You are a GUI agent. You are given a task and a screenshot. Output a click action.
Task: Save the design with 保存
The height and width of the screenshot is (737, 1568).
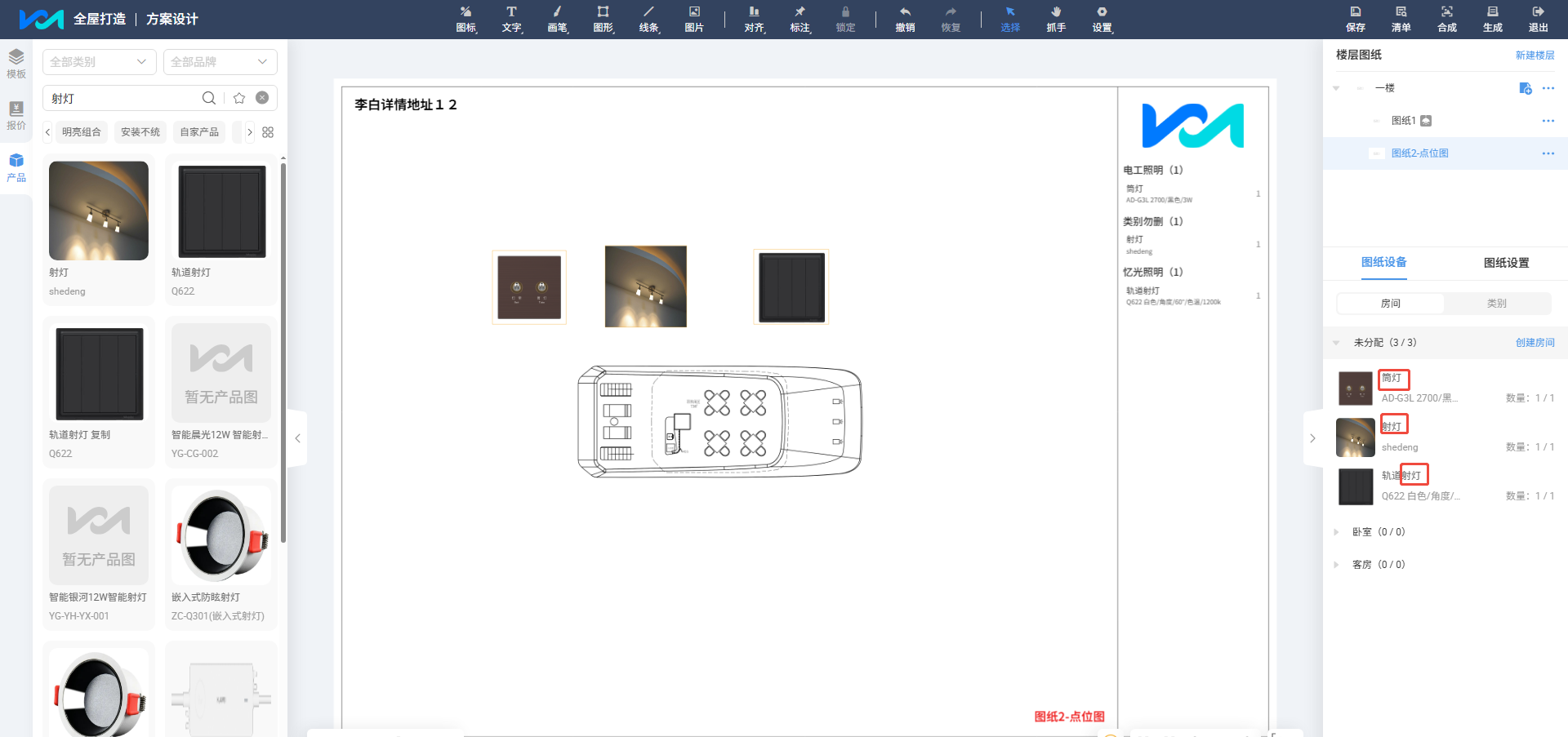1356,19
